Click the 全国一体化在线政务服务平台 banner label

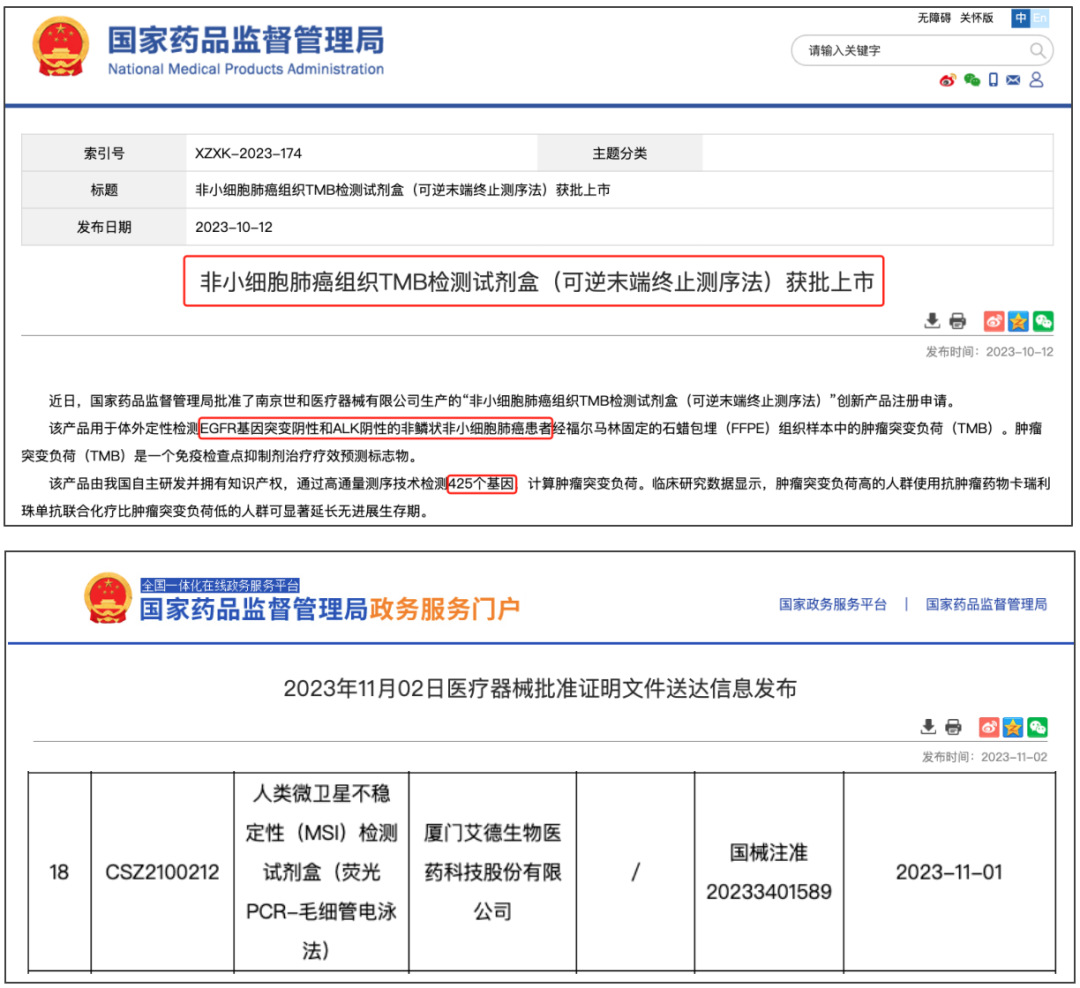pyautogui.click(x=220, y=586)
